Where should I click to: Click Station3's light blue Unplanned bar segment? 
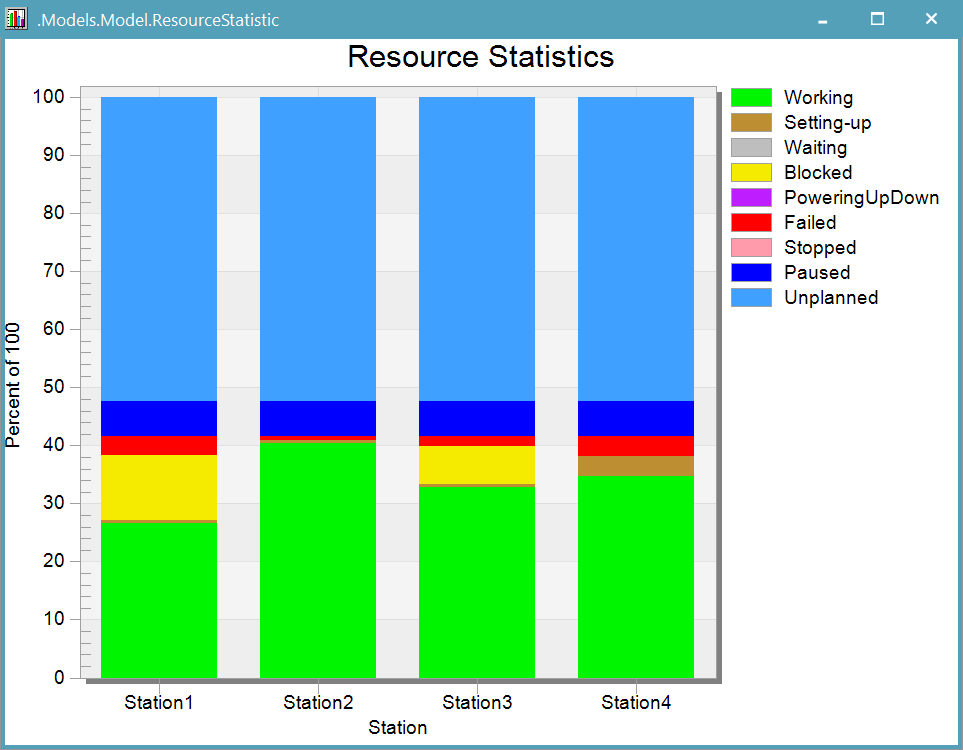click(x=477, y=248)
